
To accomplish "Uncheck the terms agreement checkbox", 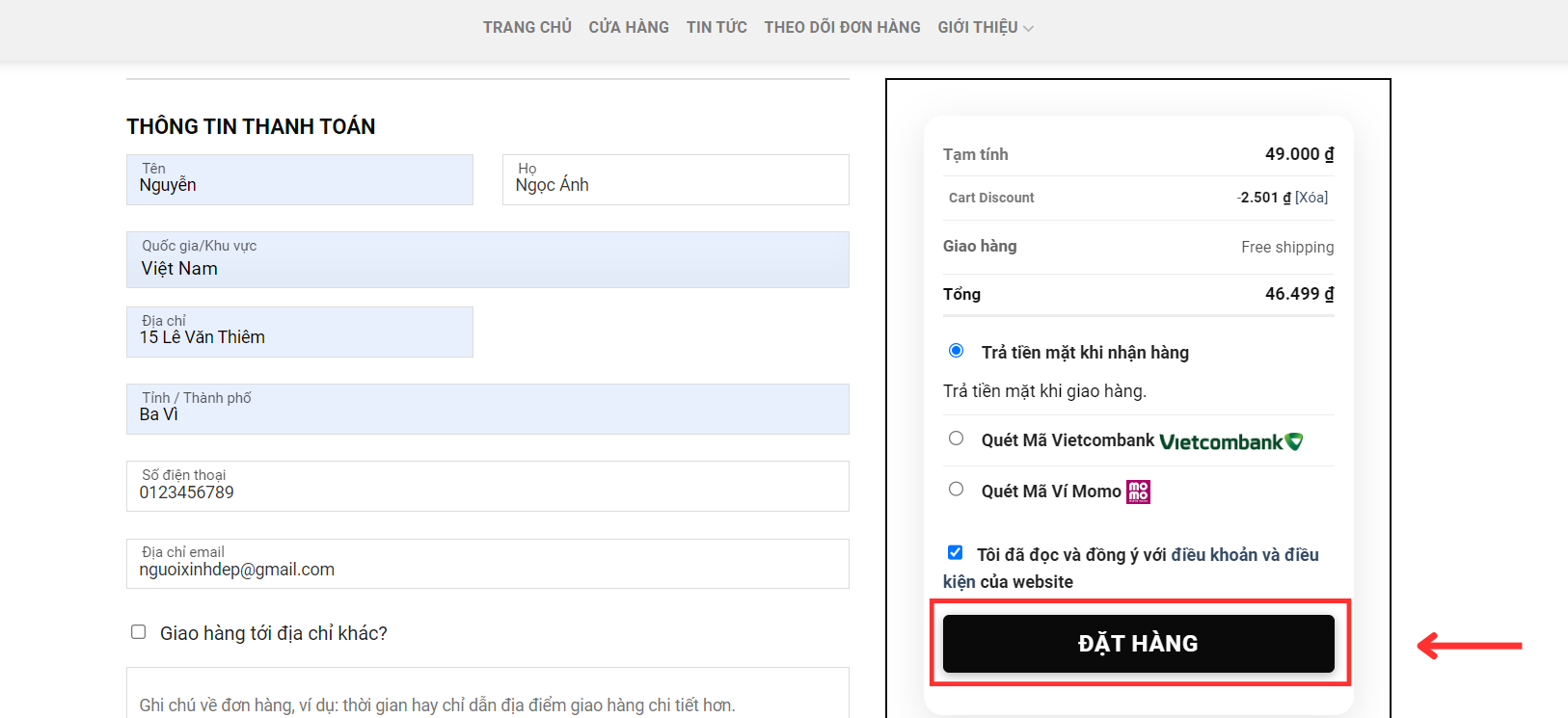I will click(955, 552).
